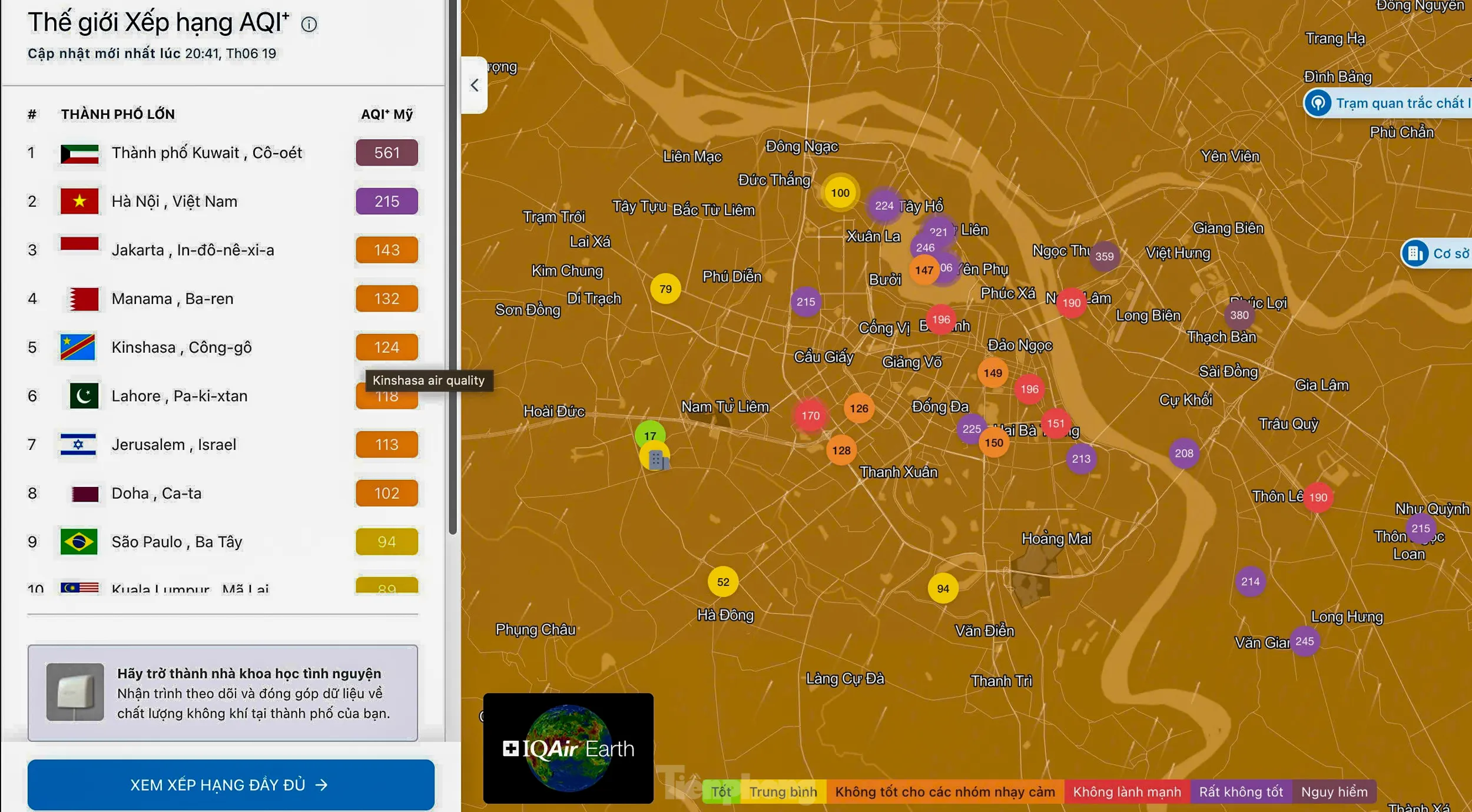The width and height of the screenshot is (1472, 812).
Task: Open the Kuwait flag ranking entry
Action: (x=79, y=154)
